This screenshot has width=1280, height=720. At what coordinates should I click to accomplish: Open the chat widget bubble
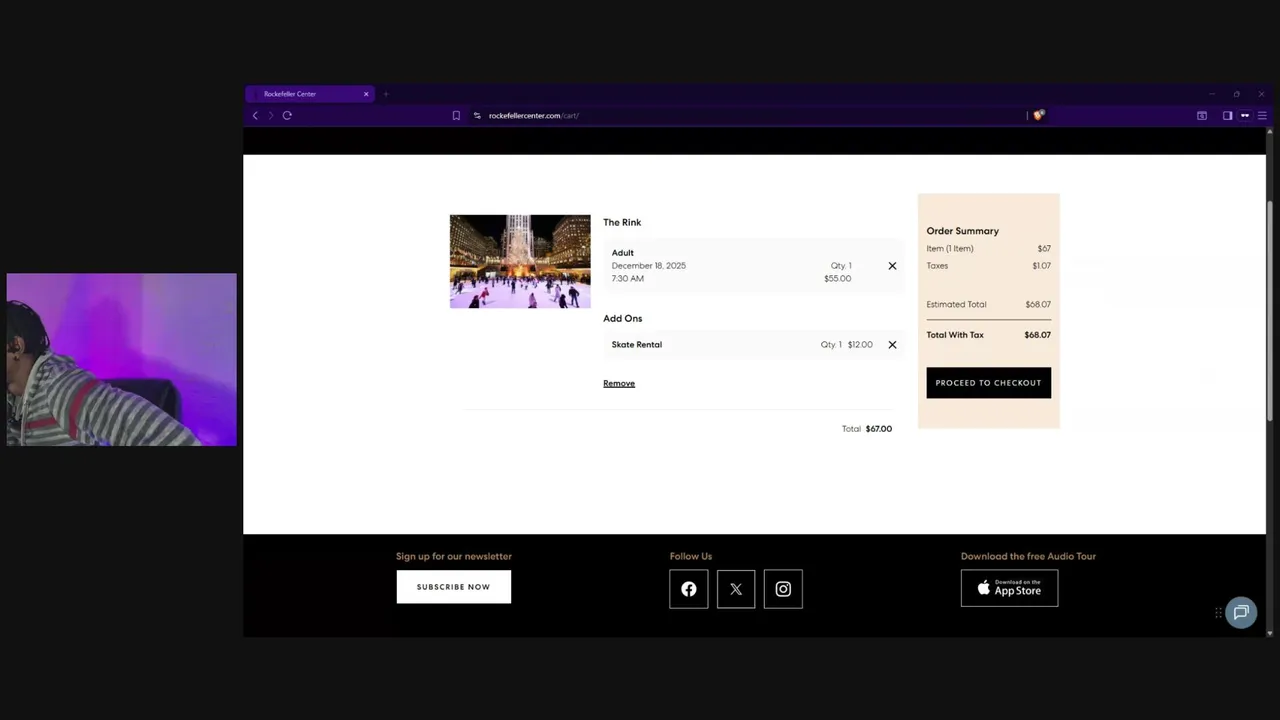(1241, 612)
